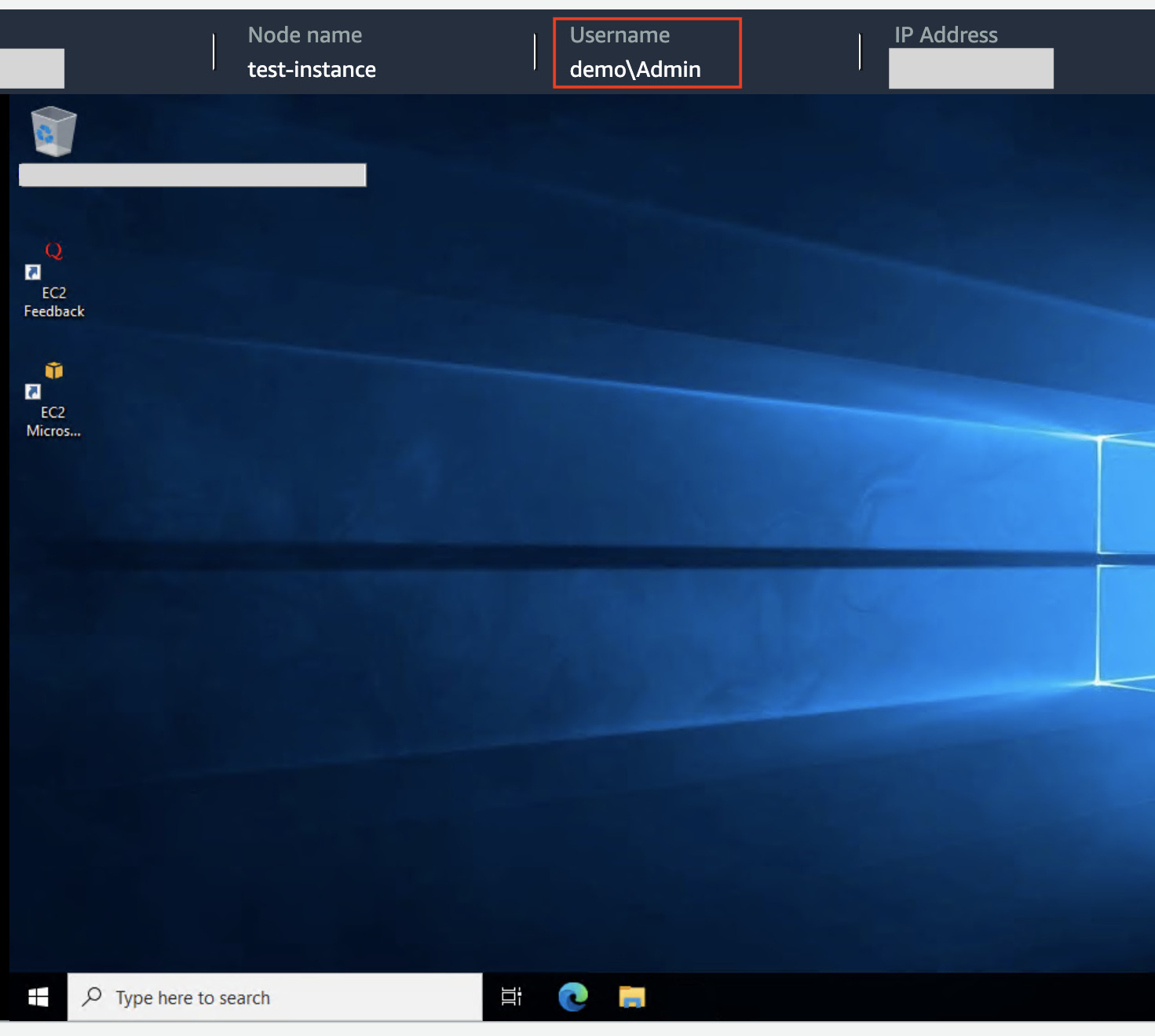Open the EC2 Feedback desktop shortcut

[x=53, y=279]
